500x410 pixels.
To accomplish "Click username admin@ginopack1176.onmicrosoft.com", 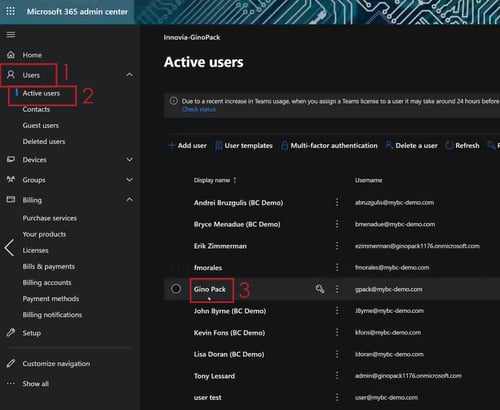I will pyautogui.click(x=408, y=376).
